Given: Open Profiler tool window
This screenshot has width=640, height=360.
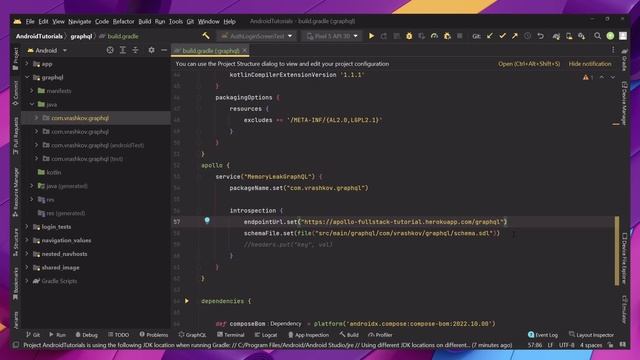Looking at the screenshot, I should [380, 335].
